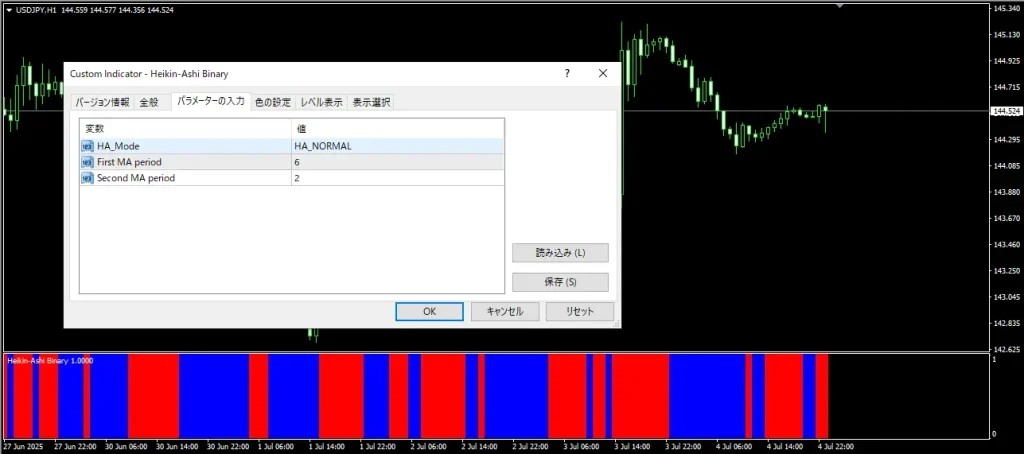Select the Second MA period row label
Screen dimensions: 1024x454
point(136,178)
